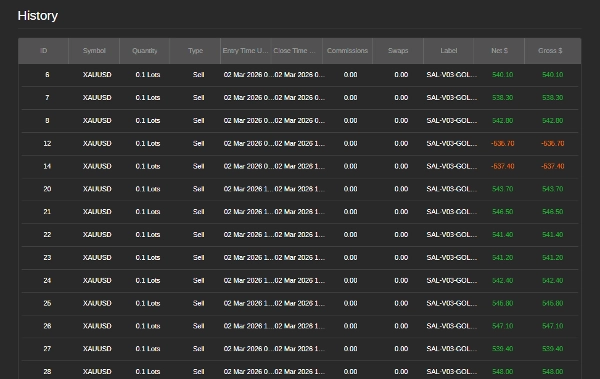600x379 pixels.
Task: Sort by the Symbol column header
Action: (x=94, y=51)
